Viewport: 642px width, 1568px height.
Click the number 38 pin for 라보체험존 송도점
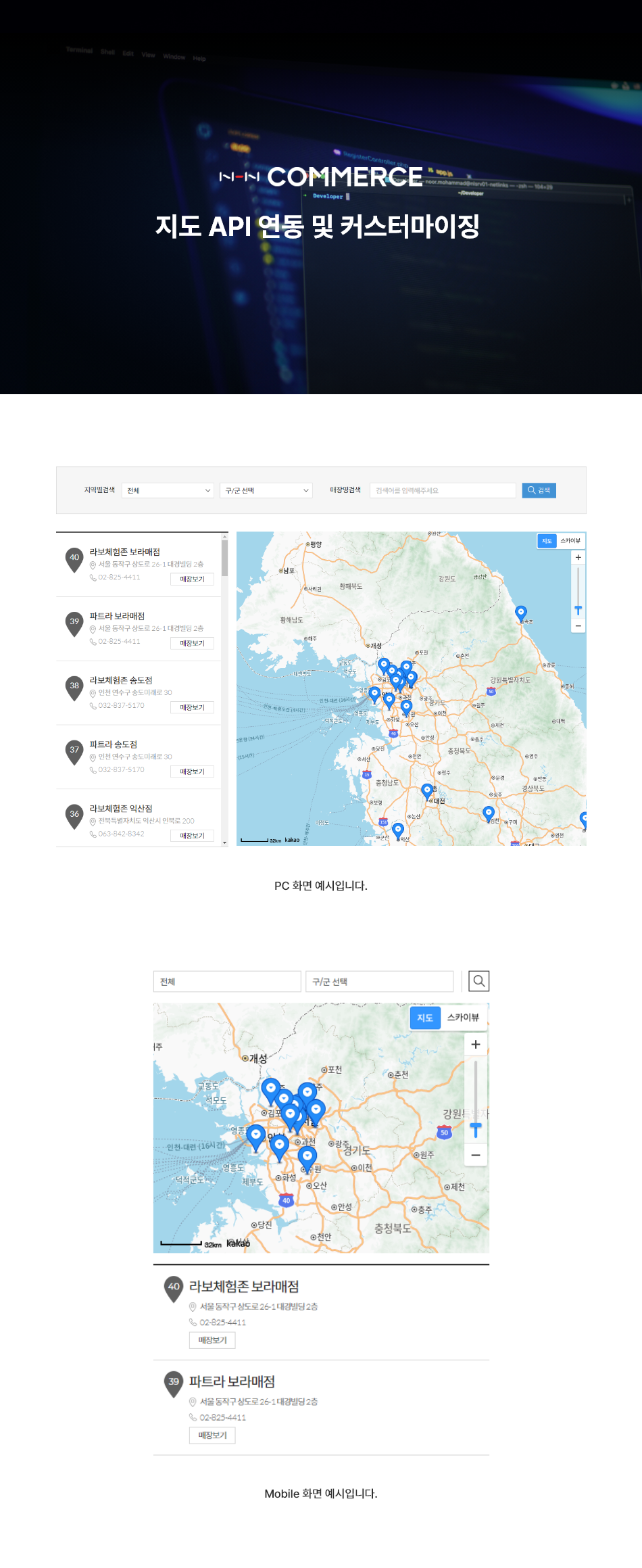[x=74, y=688]
